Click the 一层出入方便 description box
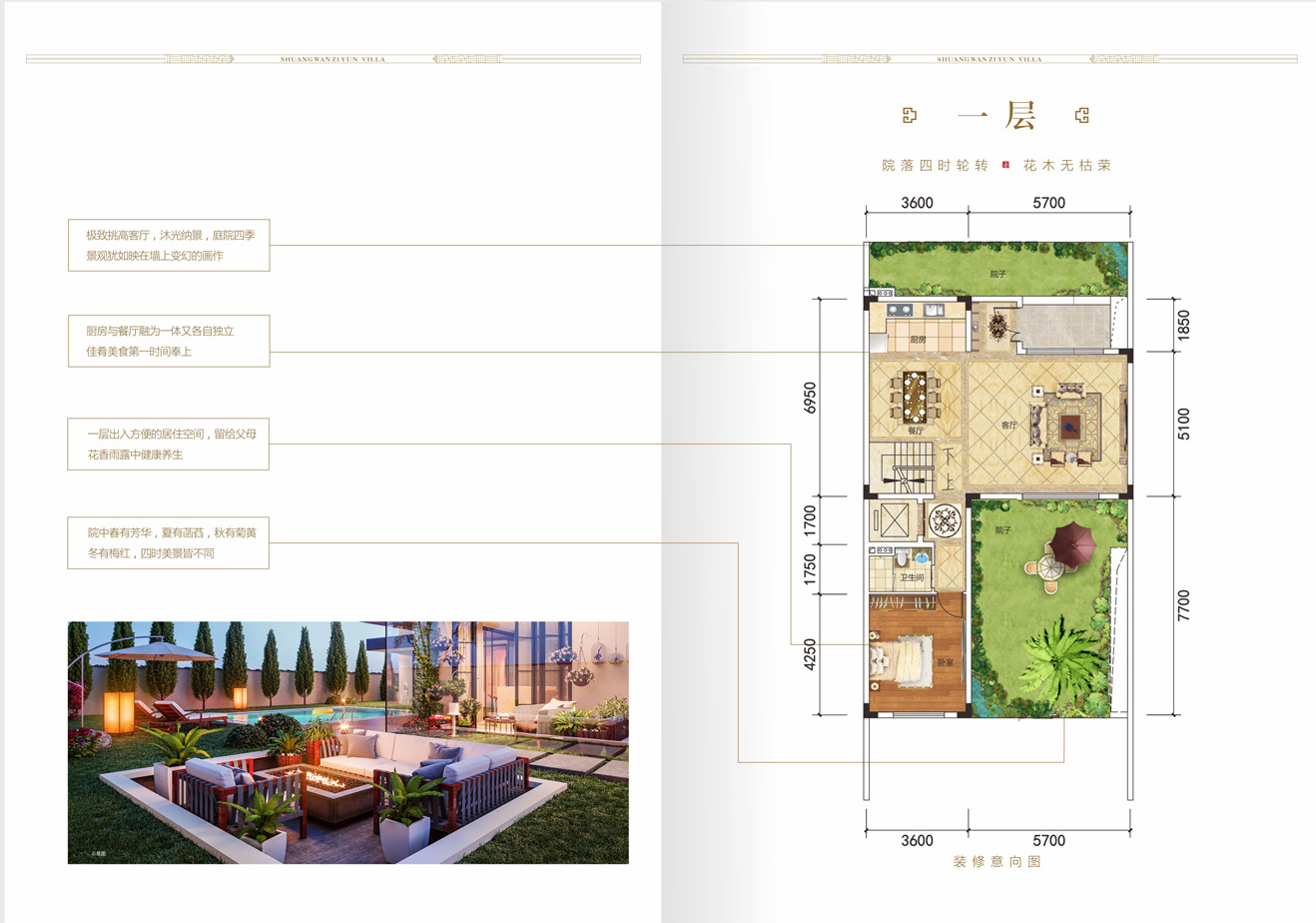 point(169,445)
